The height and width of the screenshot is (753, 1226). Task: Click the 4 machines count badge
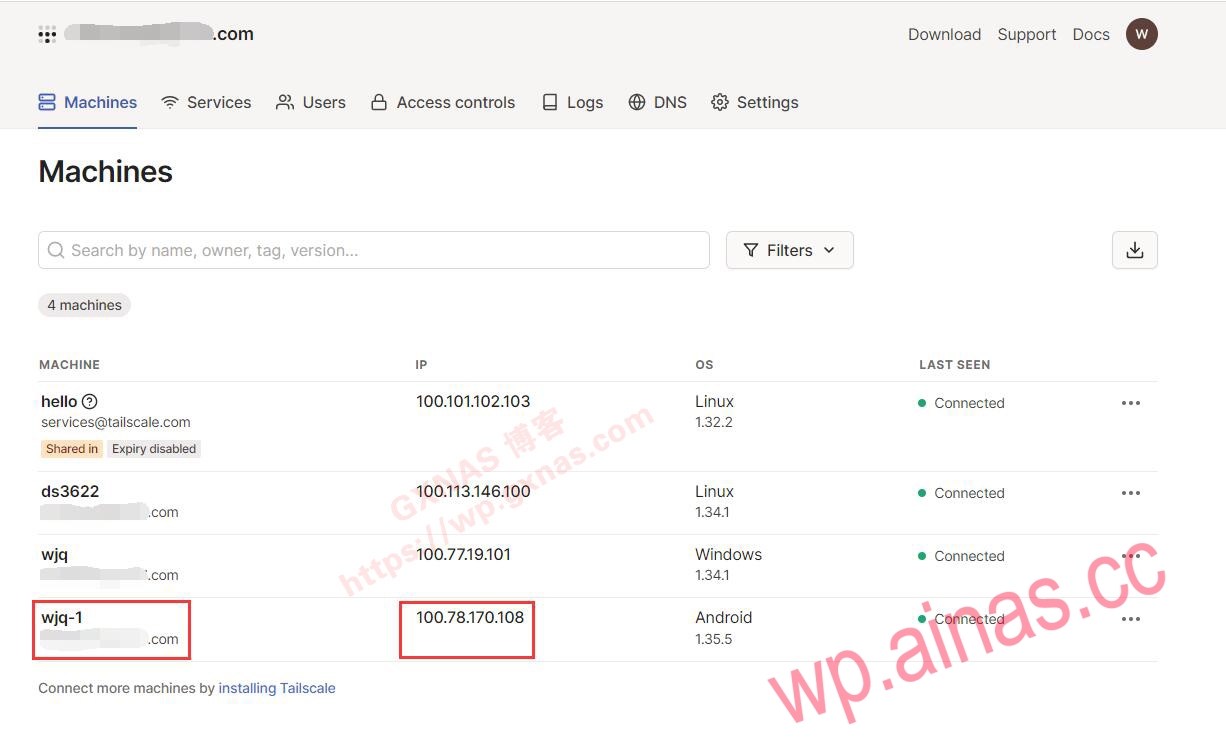click(84, 305)
